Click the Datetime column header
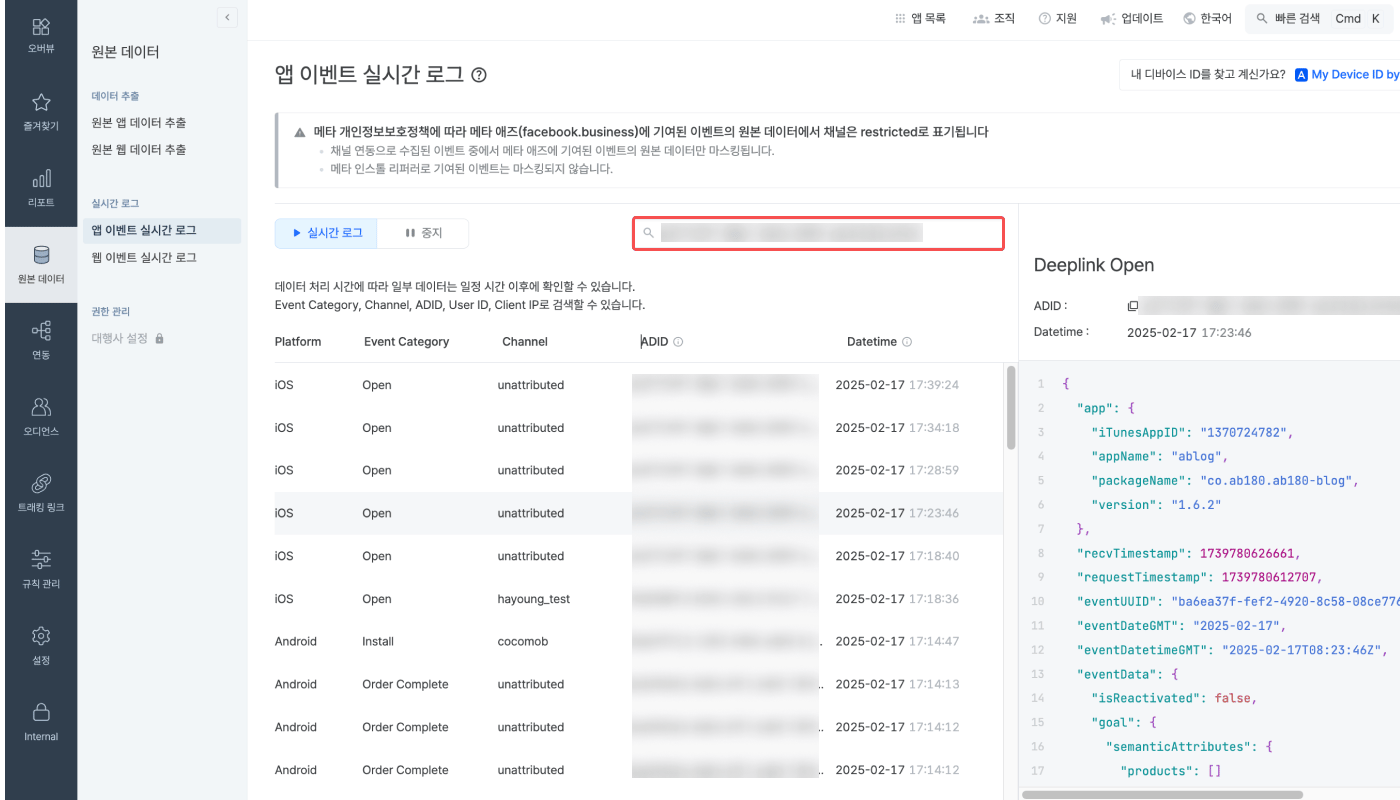Screen dimensions: 1400x800 point(872,342)
